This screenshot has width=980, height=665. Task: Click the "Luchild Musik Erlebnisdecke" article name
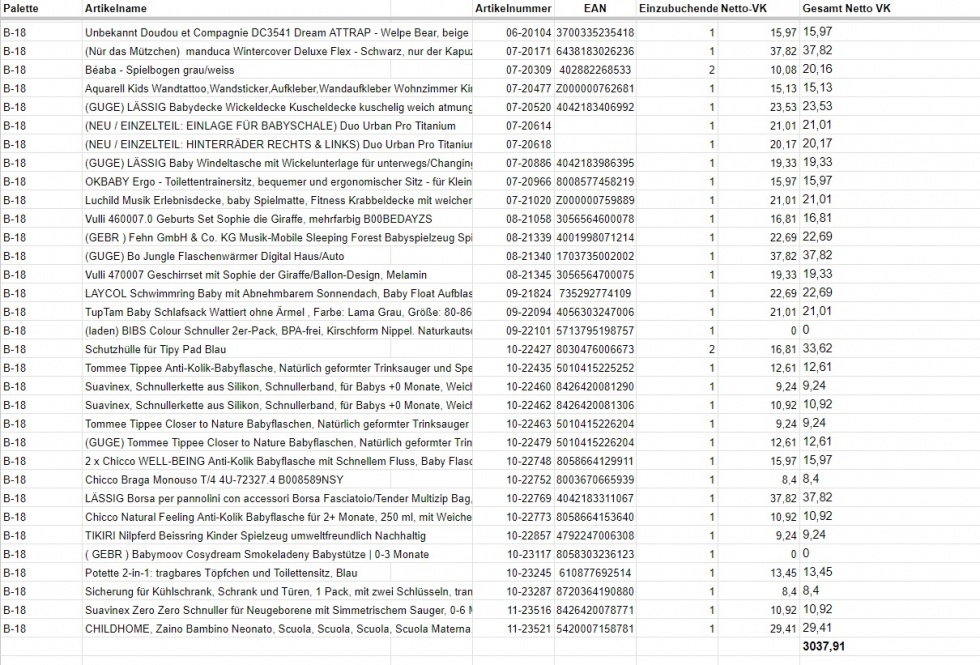point(279,201)
